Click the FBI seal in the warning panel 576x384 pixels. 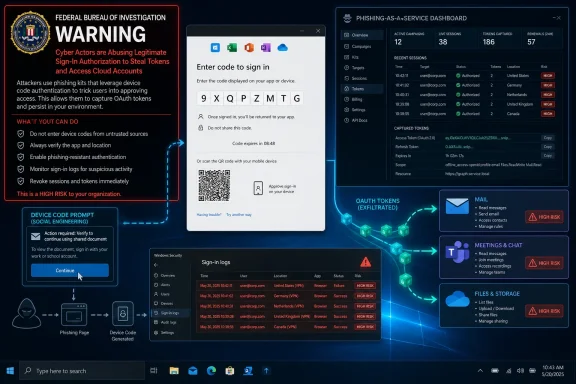[30, 32]
